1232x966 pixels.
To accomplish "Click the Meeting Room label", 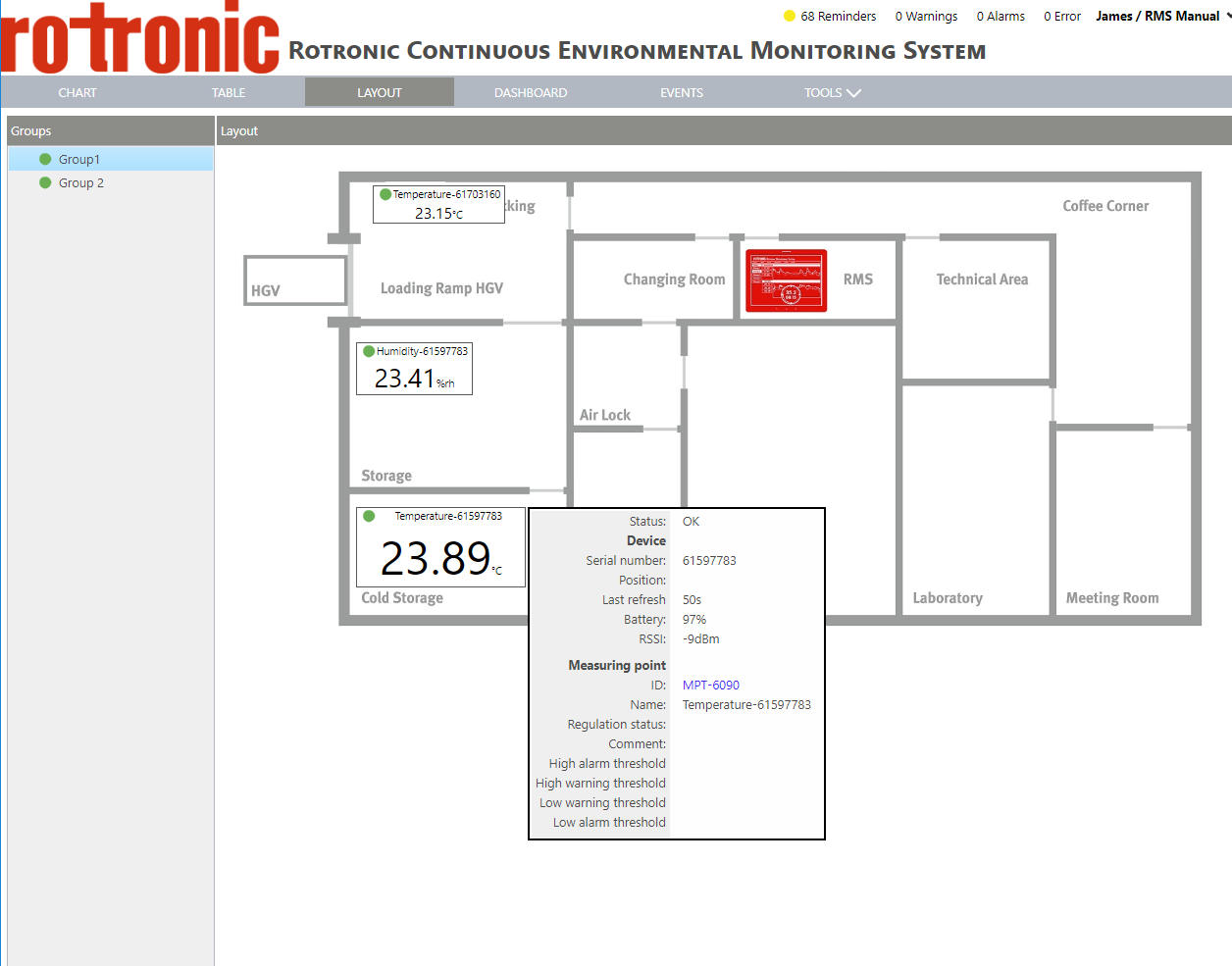I will pos(1112,598).
